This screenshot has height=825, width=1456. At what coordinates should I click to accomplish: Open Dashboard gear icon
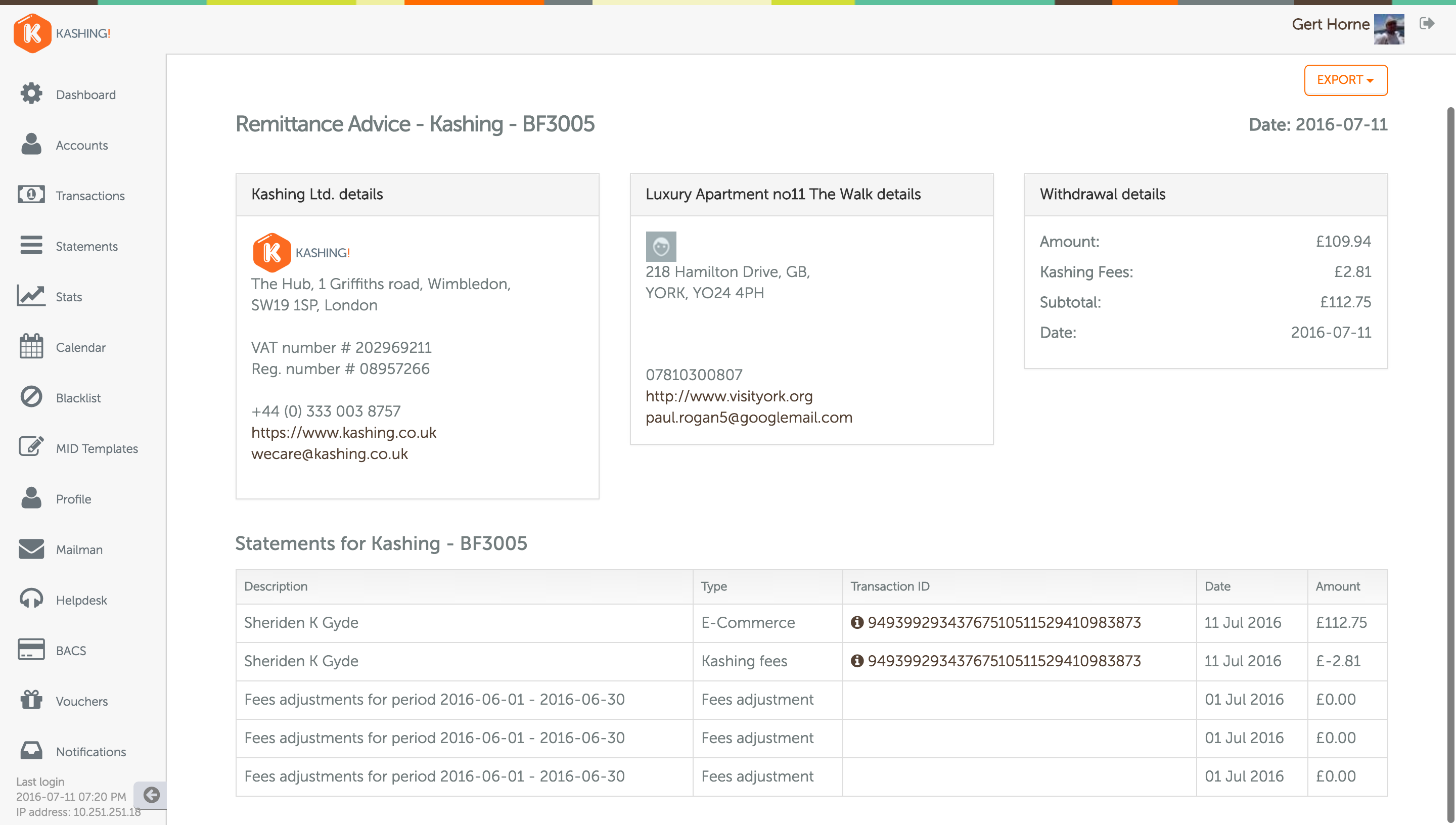(31, 94)
